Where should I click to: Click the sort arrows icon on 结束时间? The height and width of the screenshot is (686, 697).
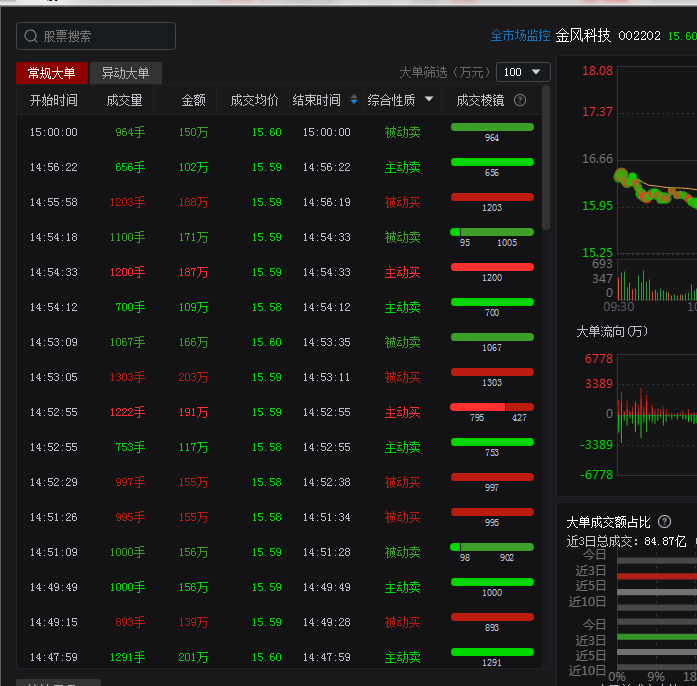click(x=353, y=100)
